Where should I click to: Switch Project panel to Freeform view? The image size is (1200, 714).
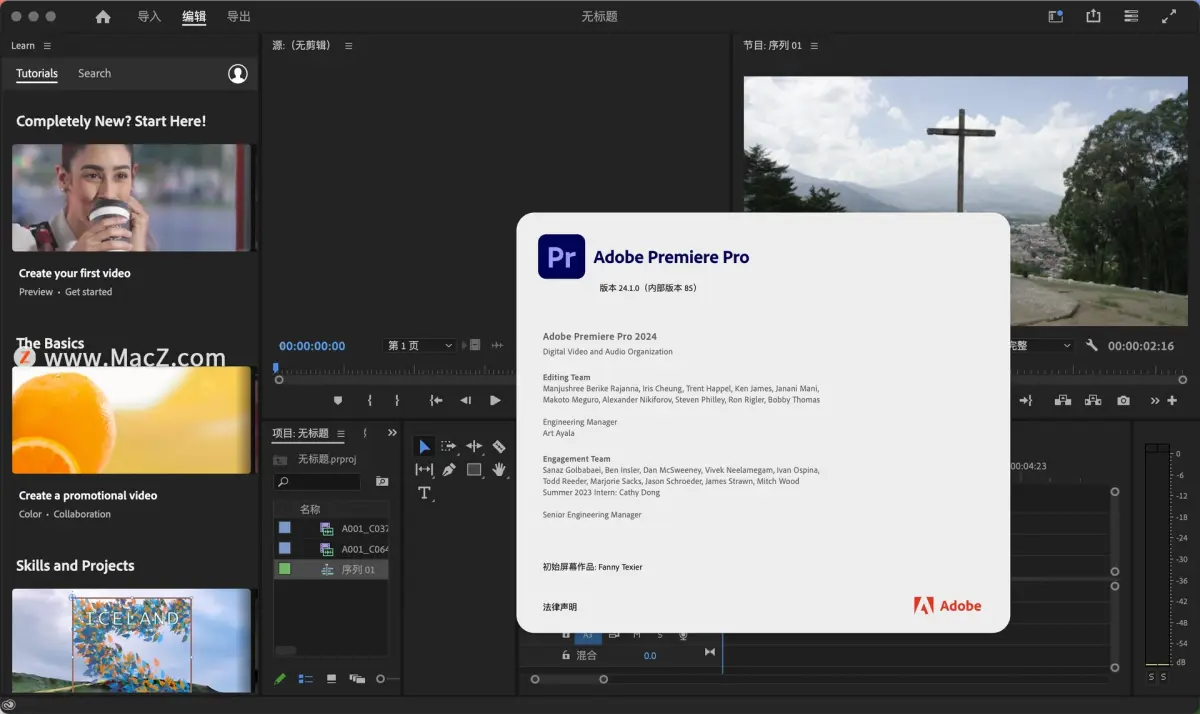click(x=357, y=679)
